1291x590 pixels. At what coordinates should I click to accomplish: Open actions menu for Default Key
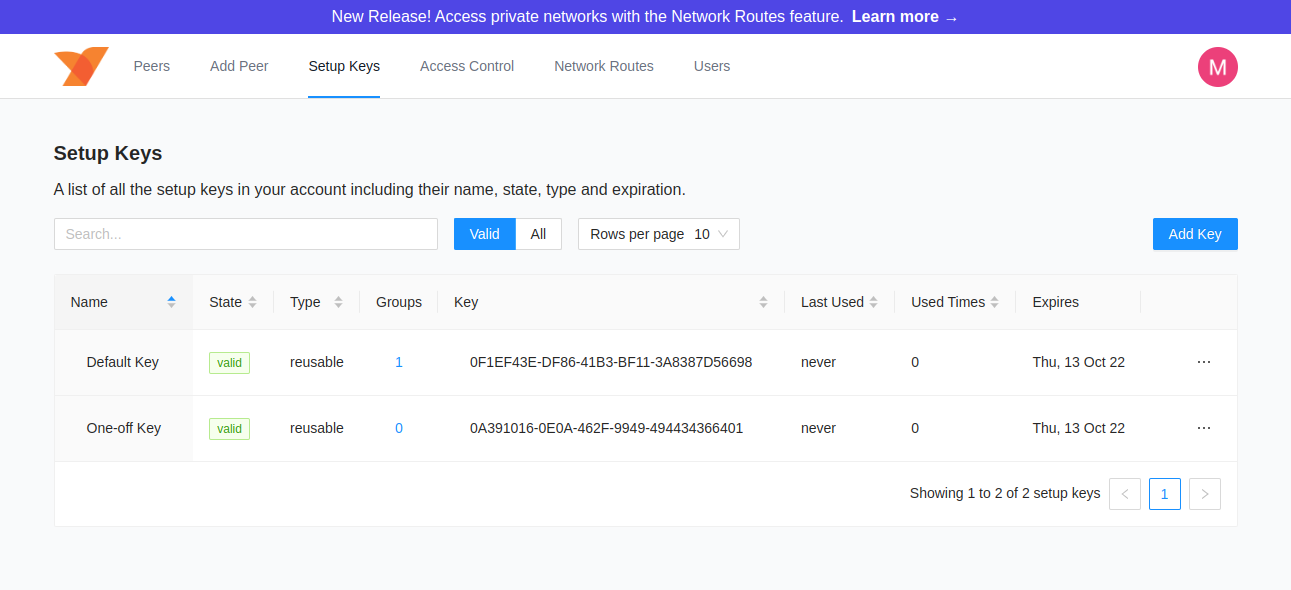1203,362
